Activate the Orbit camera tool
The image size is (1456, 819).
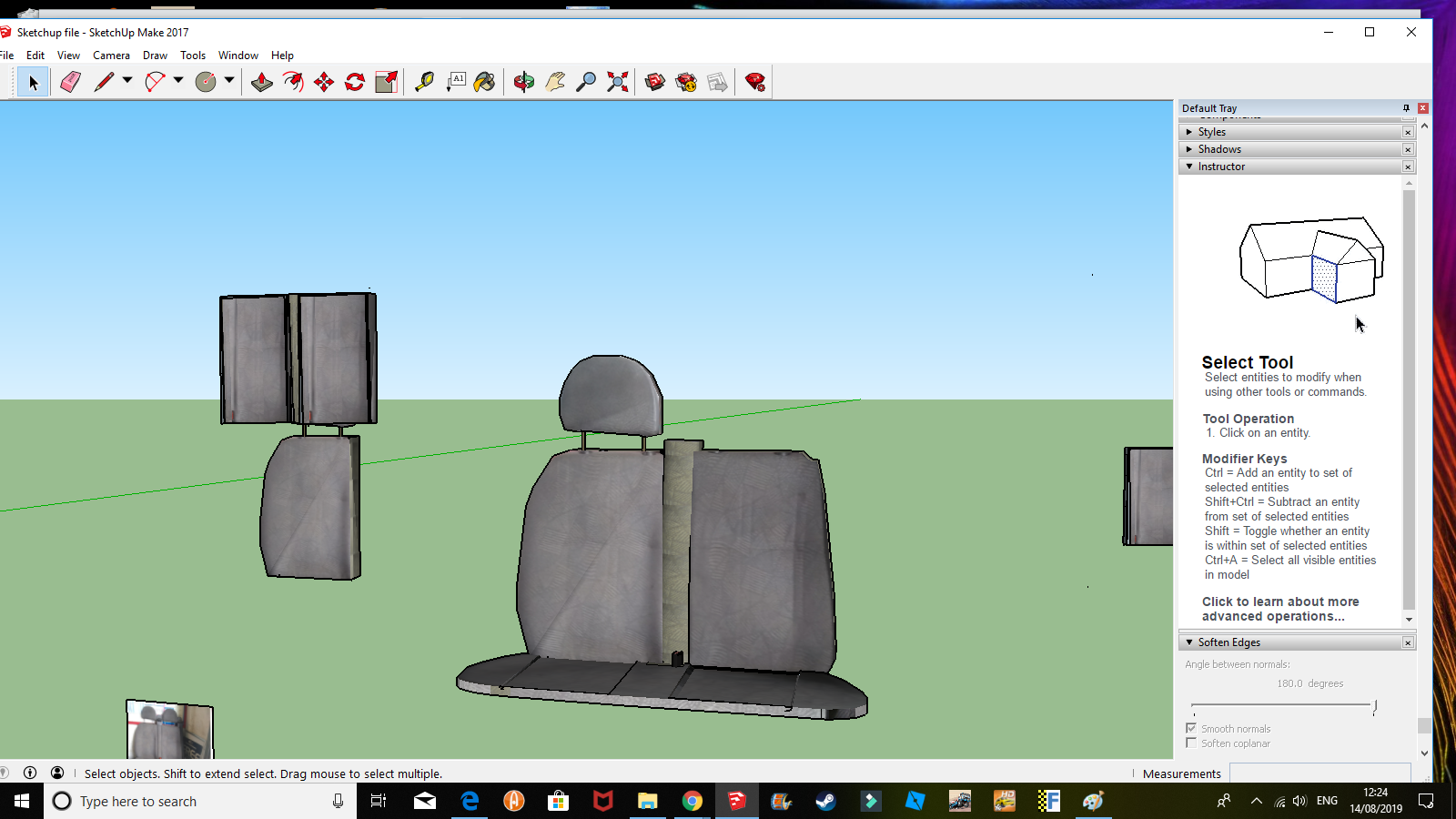point(524,82)
